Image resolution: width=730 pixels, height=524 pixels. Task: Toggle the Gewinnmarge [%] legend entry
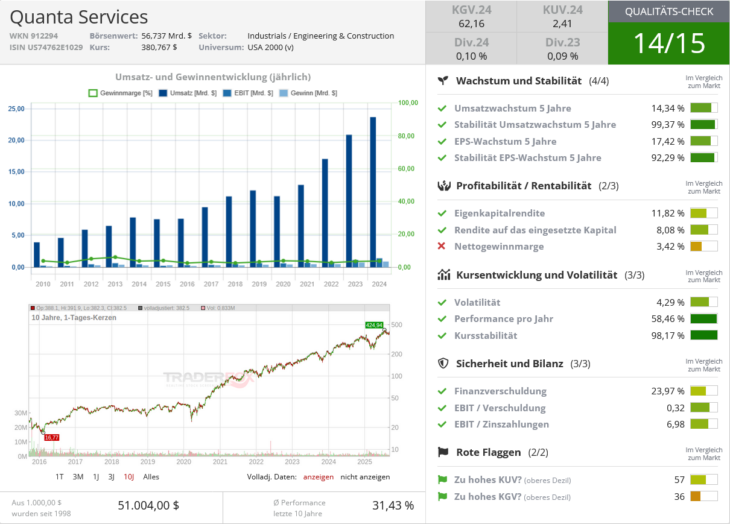point(121,93)
